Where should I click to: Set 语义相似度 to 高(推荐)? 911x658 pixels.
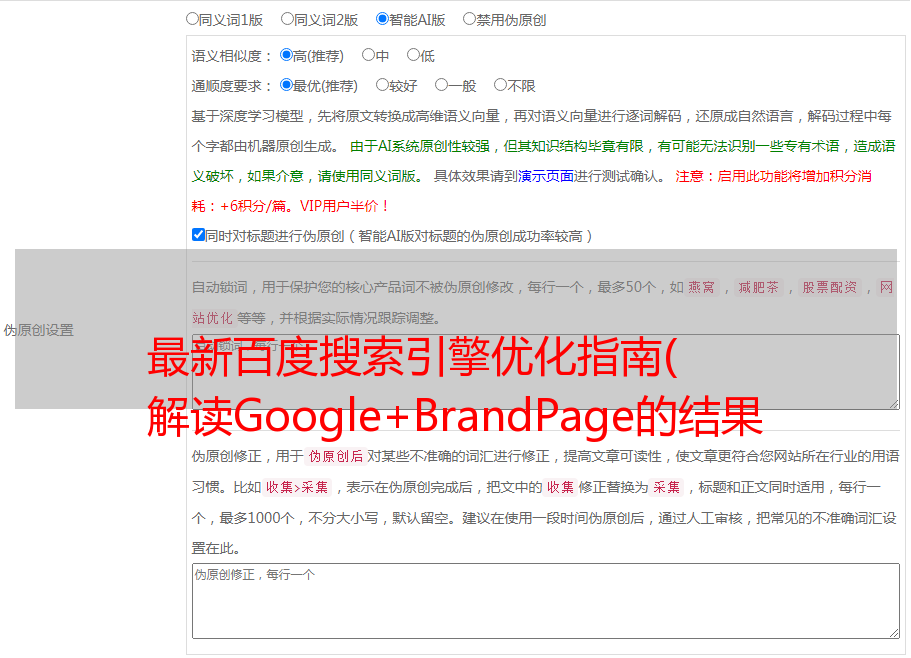click(x=286, y=55)
